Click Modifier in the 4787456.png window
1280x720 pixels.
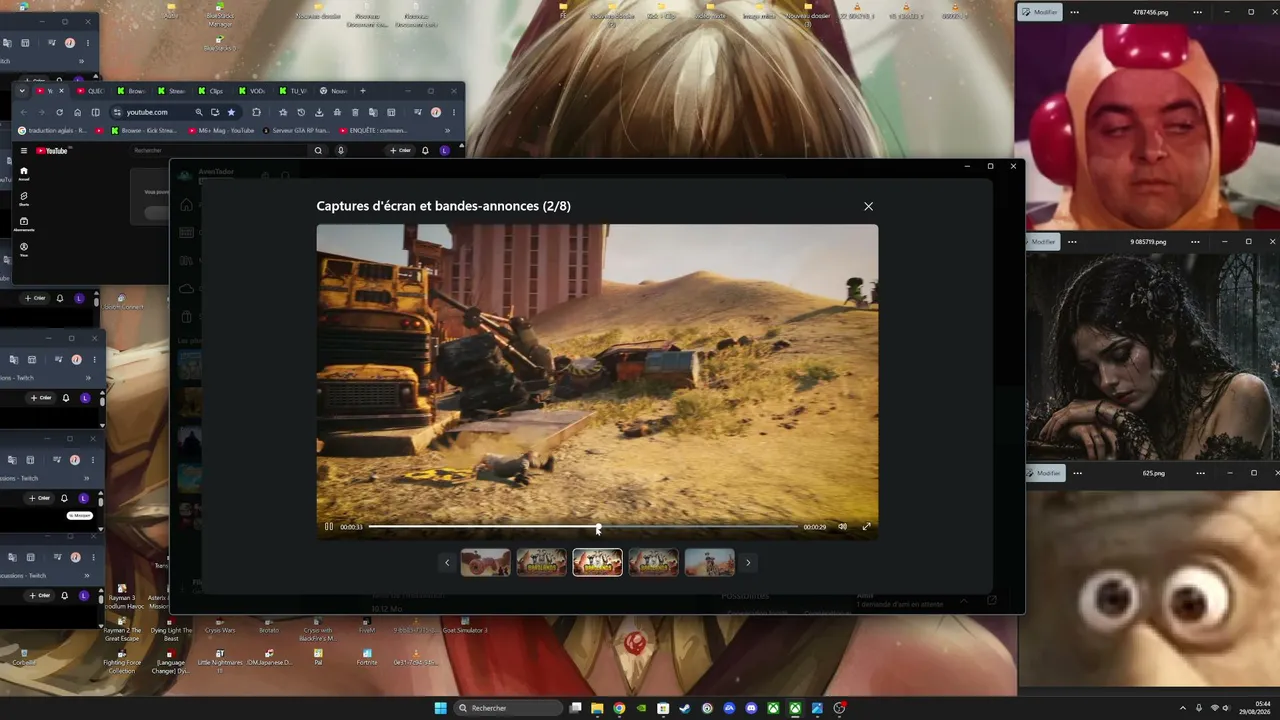[1041, 12]
